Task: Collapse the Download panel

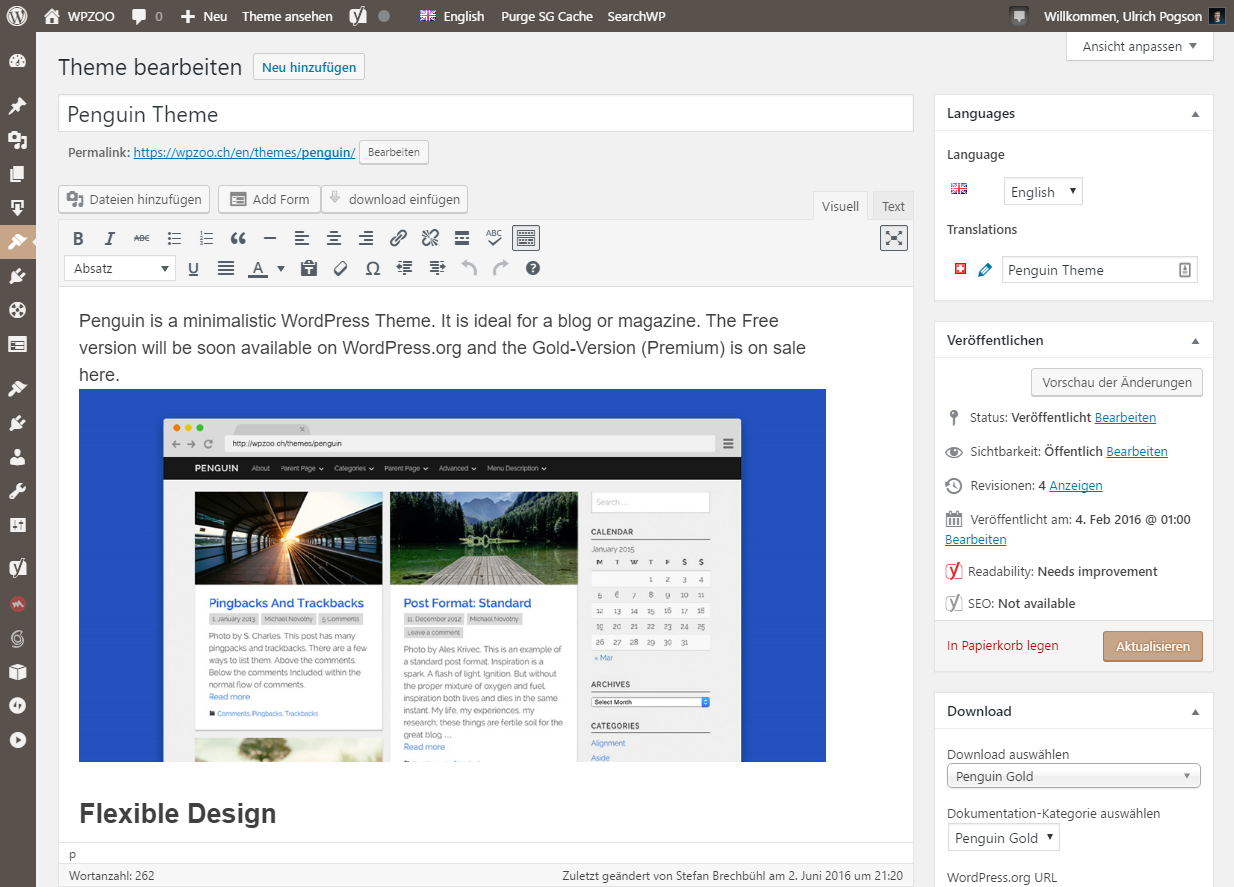Action: click(1195, 712)
